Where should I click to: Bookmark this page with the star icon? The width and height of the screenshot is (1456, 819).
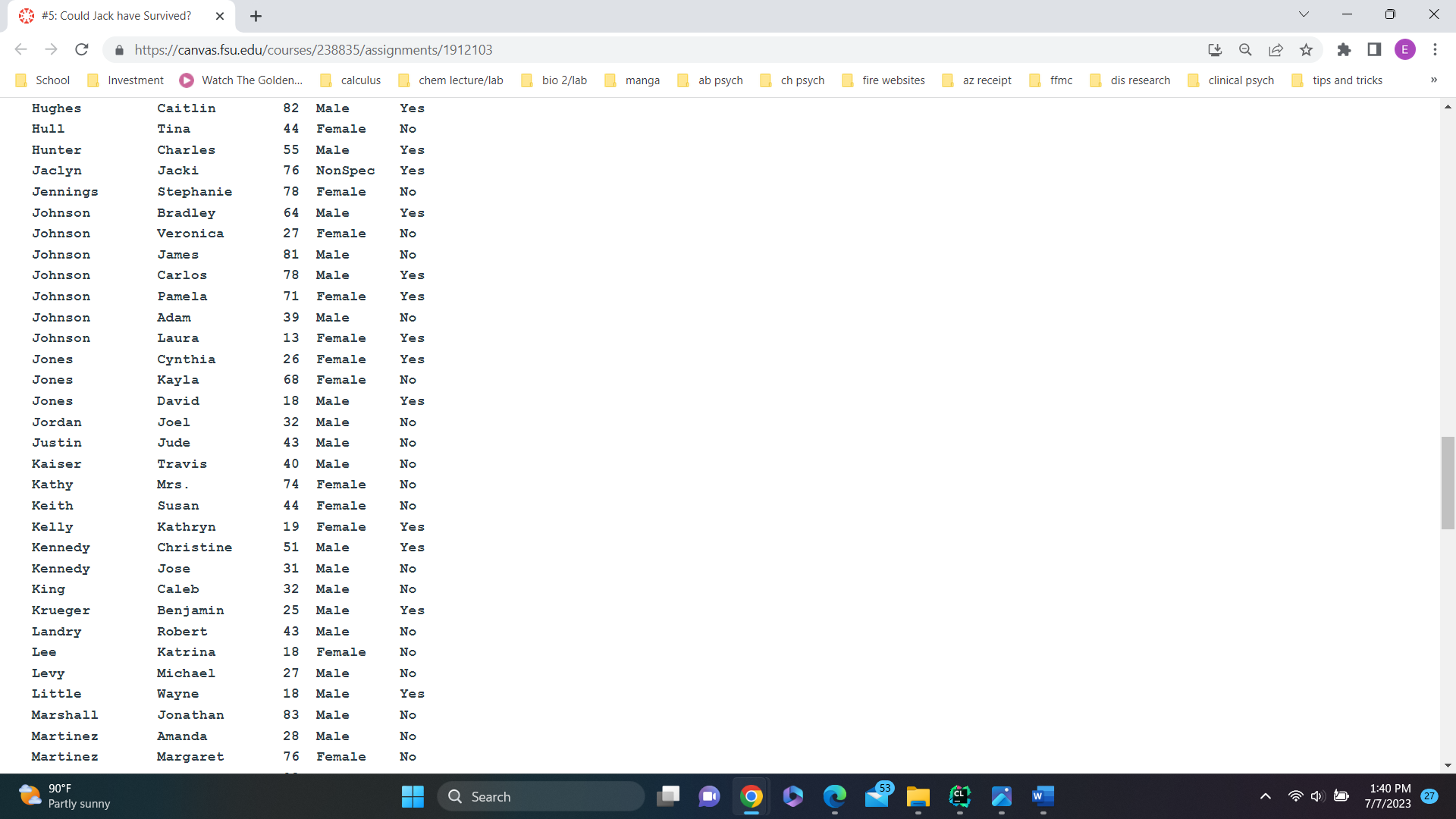(1306, 50)
